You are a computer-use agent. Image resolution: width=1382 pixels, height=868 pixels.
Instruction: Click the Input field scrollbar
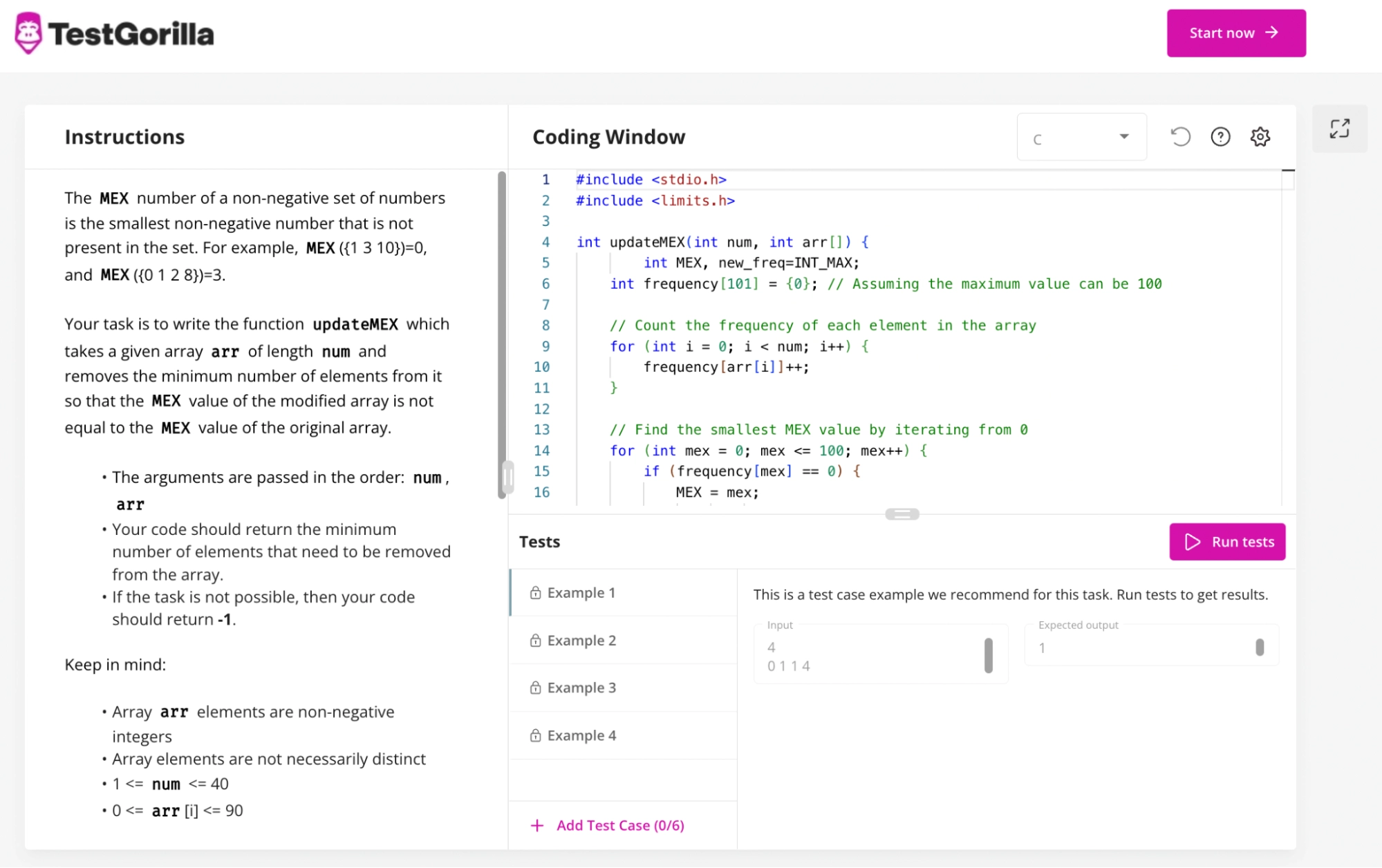[989, 655]
